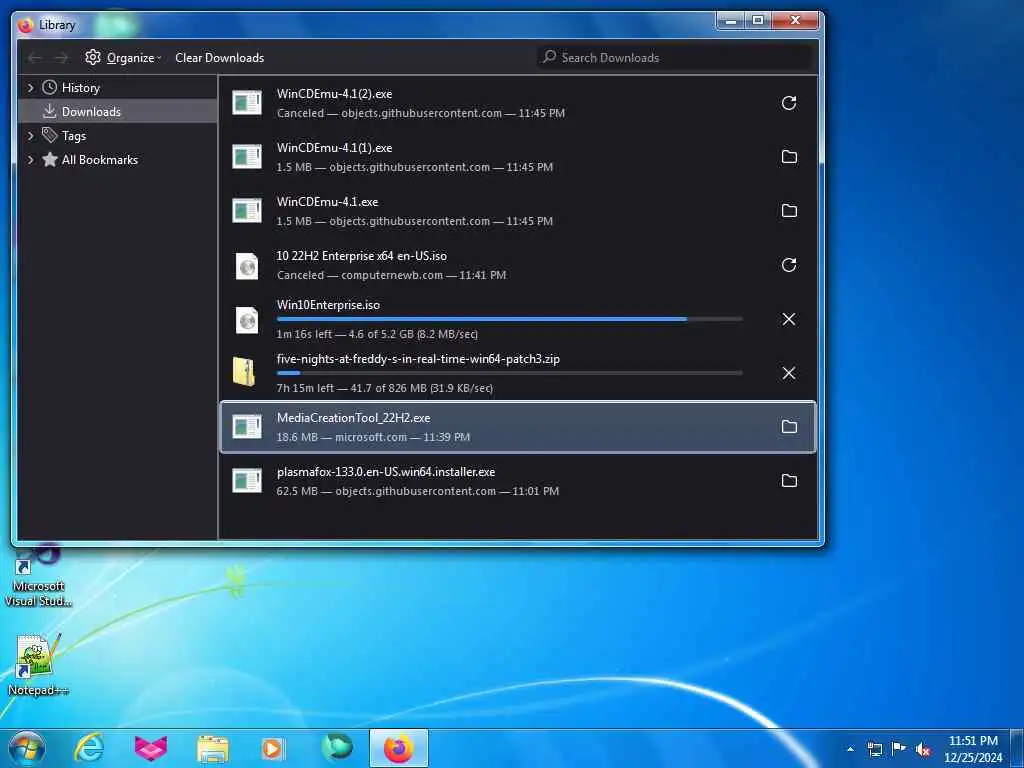This screenshot has height=768, width=1024.
Task: Open the Organize menu
Action: (123, 57)
